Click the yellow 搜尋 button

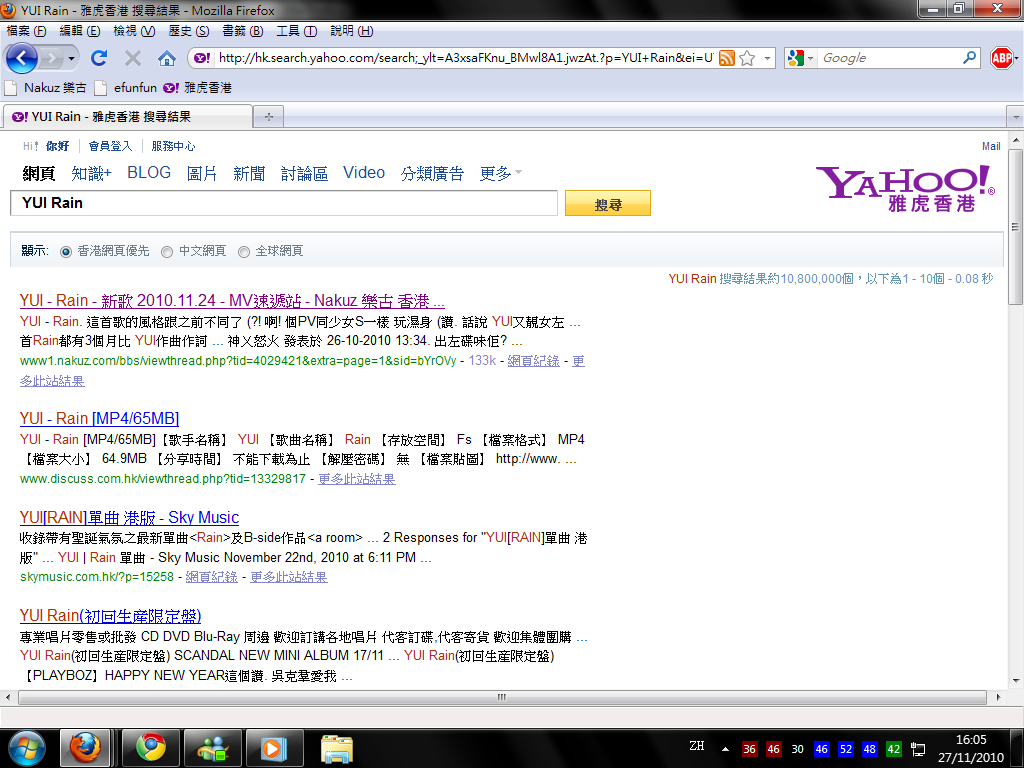pyautogui.click(x=608, y=204)
